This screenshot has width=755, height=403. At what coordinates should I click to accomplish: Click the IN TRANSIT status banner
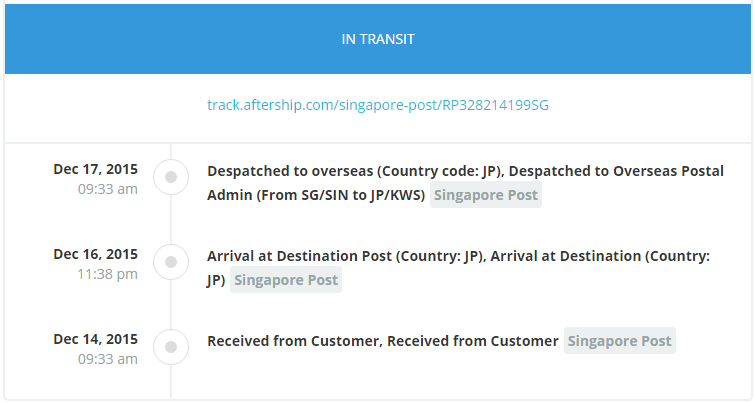pos(378,39)
